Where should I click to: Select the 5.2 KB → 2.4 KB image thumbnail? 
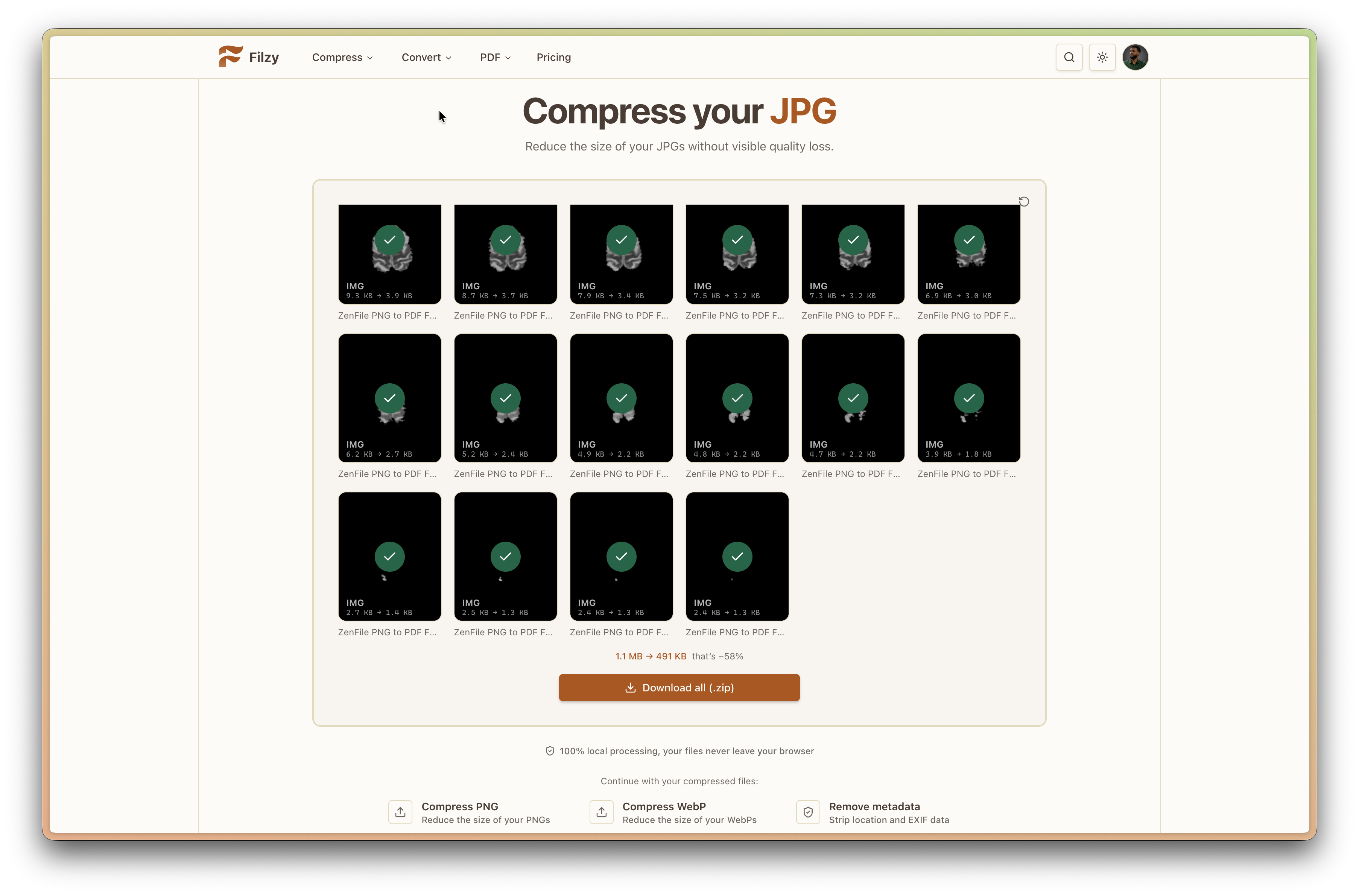click(x=505, y=398)
